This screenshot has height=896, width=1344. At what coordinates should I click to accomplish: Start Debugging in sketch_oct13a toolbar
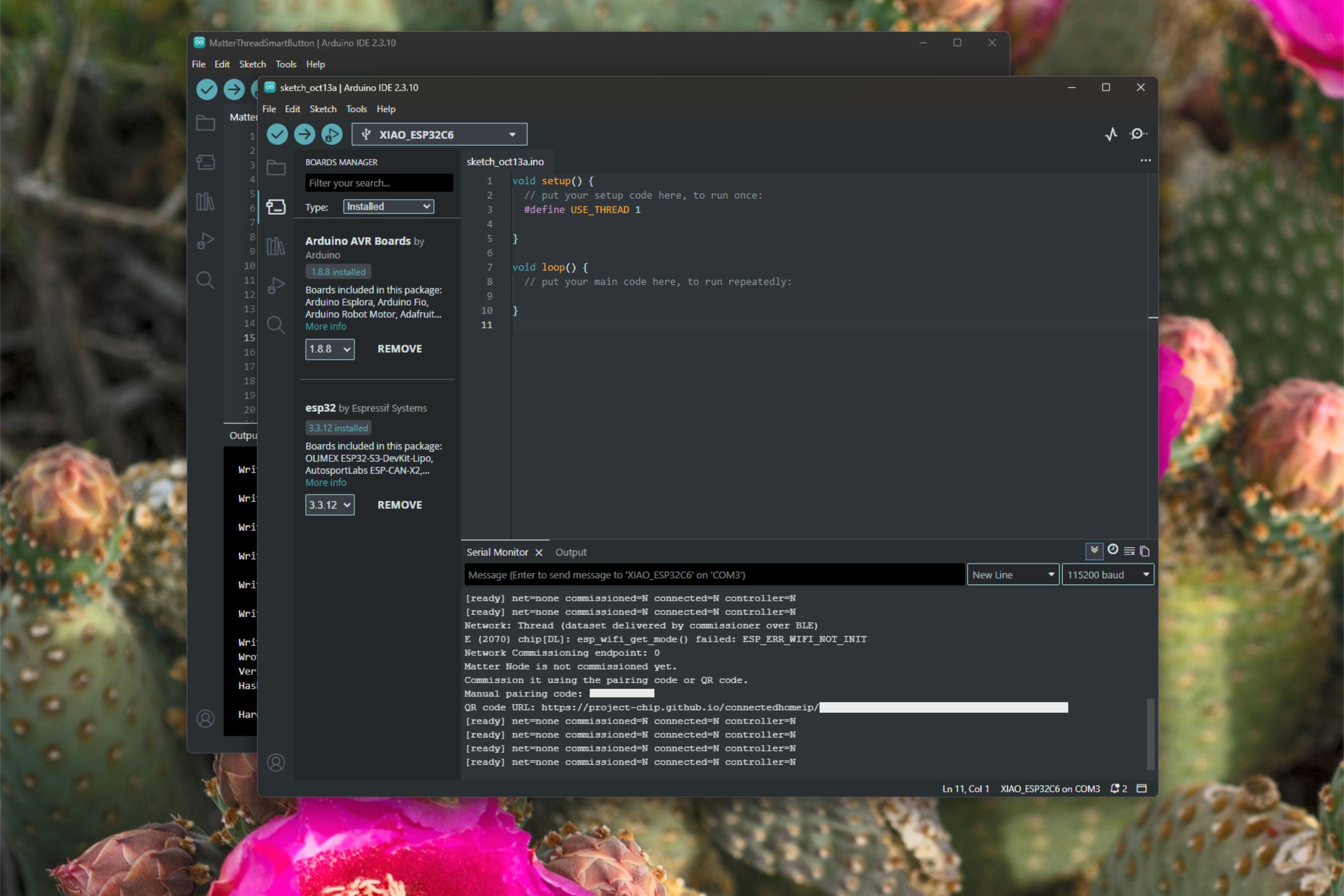(332, 134)
